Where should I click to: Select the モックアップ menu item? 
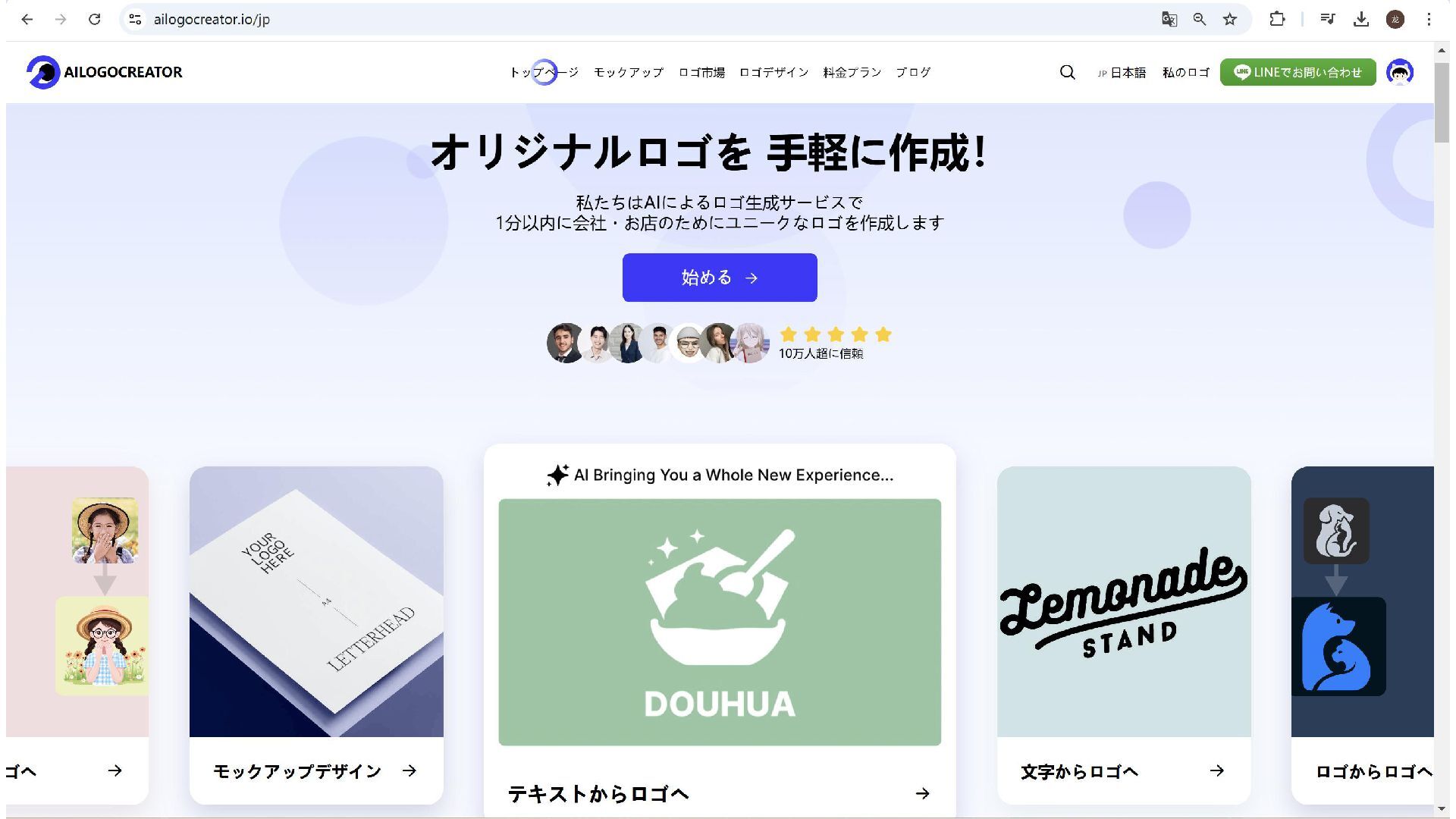(x=628, y=72)
